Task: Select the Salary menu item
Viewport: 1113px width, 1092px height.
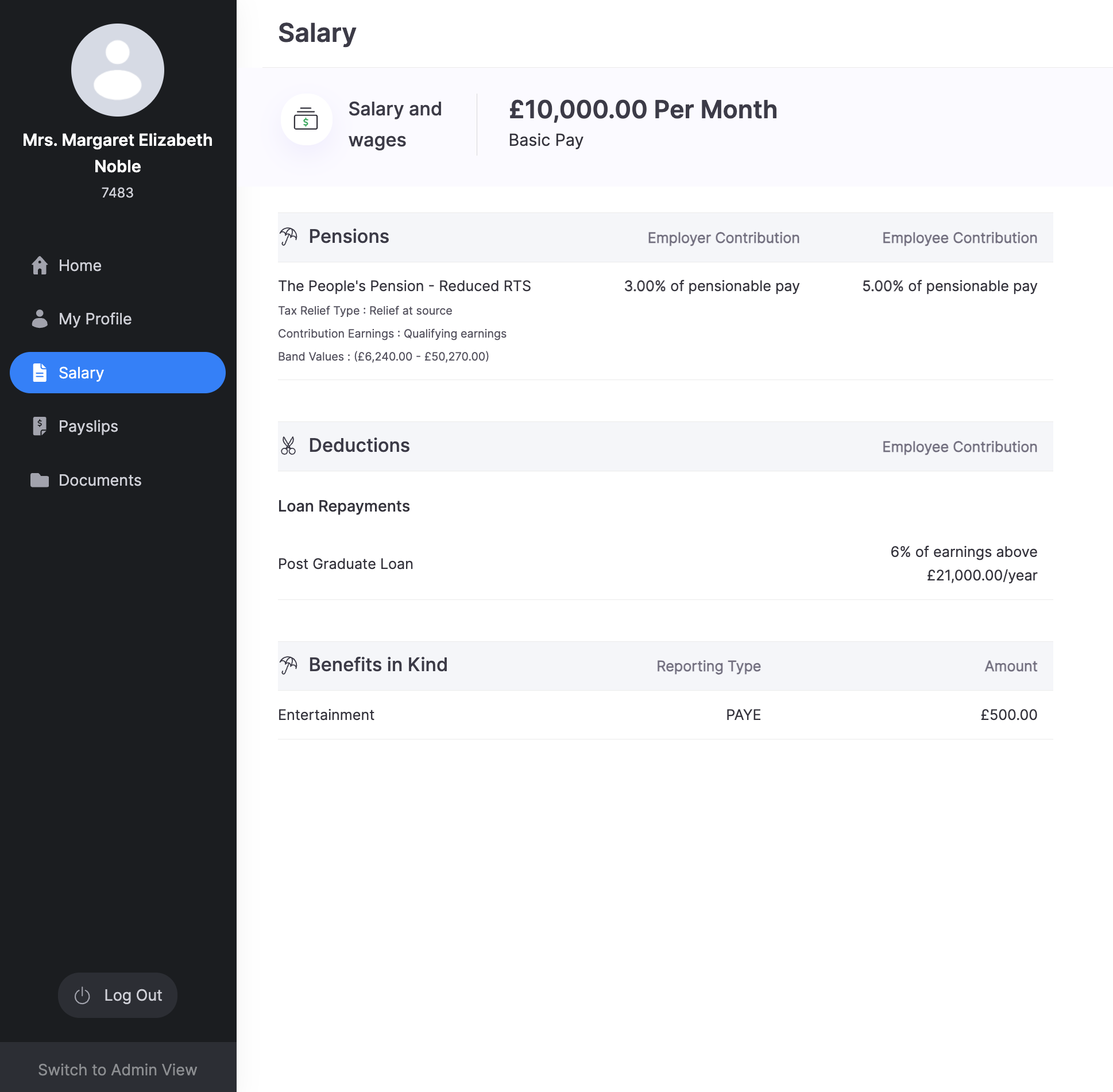Action: click(118, 373)
